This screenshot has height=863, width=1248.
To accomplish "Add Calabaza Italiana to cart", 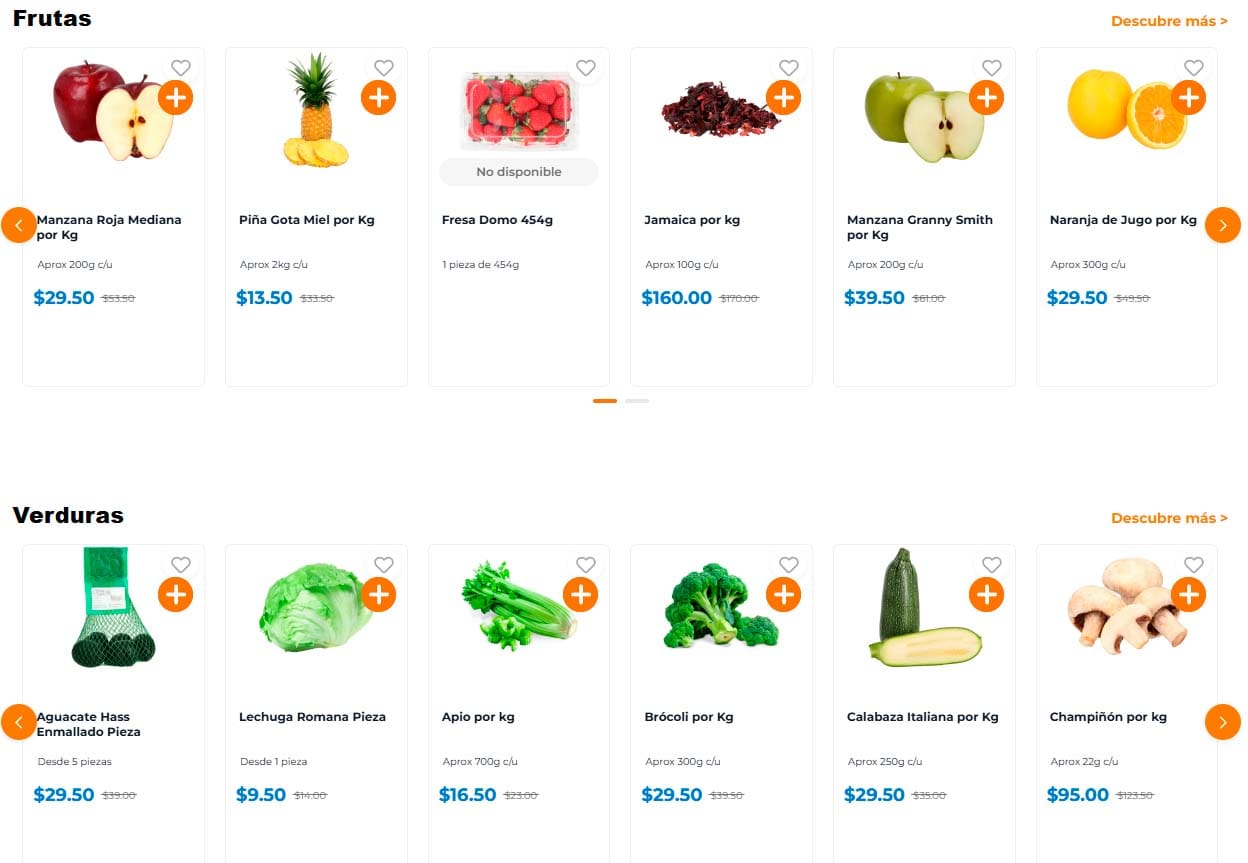I will tap(986, 595).
